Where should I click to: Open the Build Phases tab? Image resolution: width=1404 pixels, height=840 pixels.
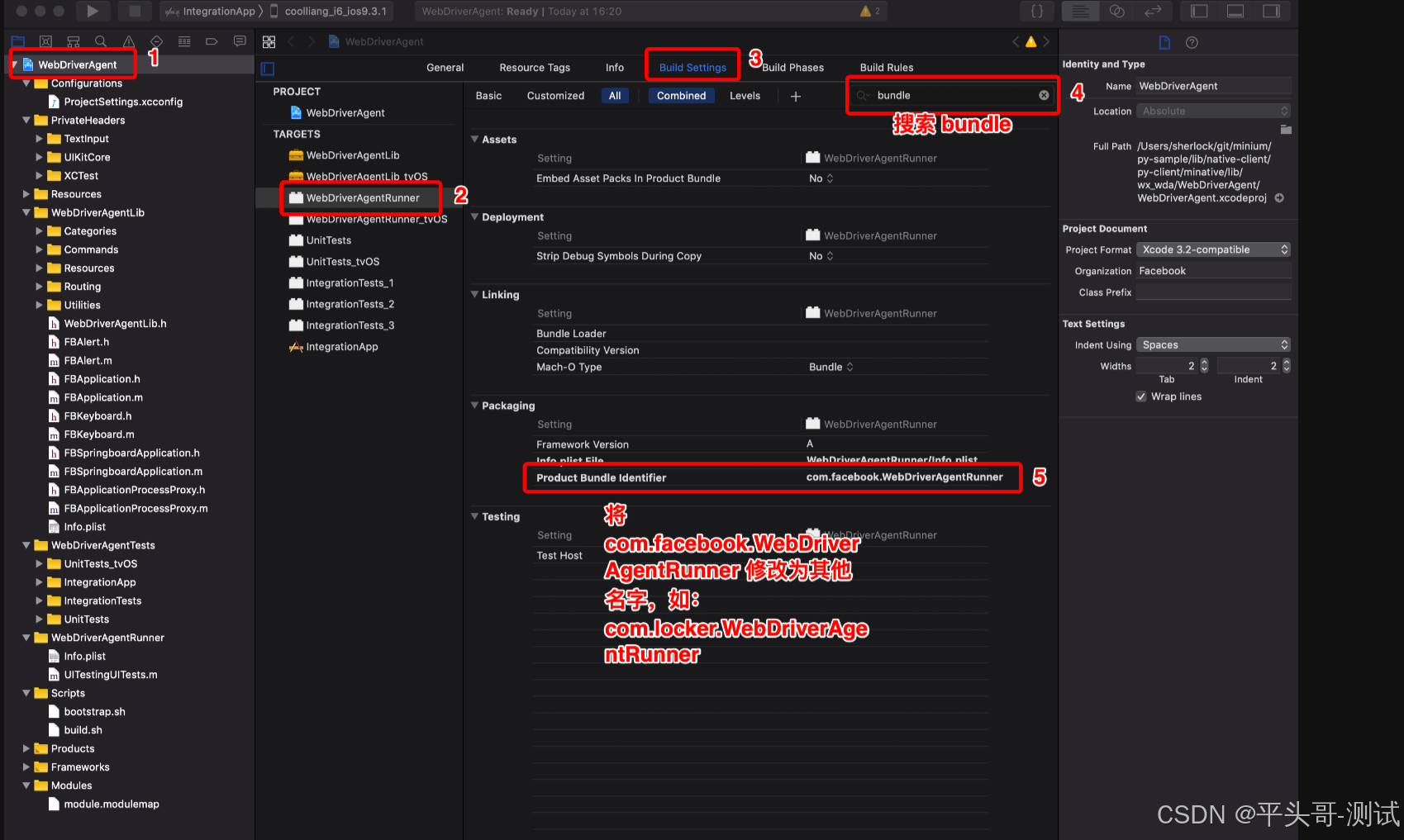(792, 68)
